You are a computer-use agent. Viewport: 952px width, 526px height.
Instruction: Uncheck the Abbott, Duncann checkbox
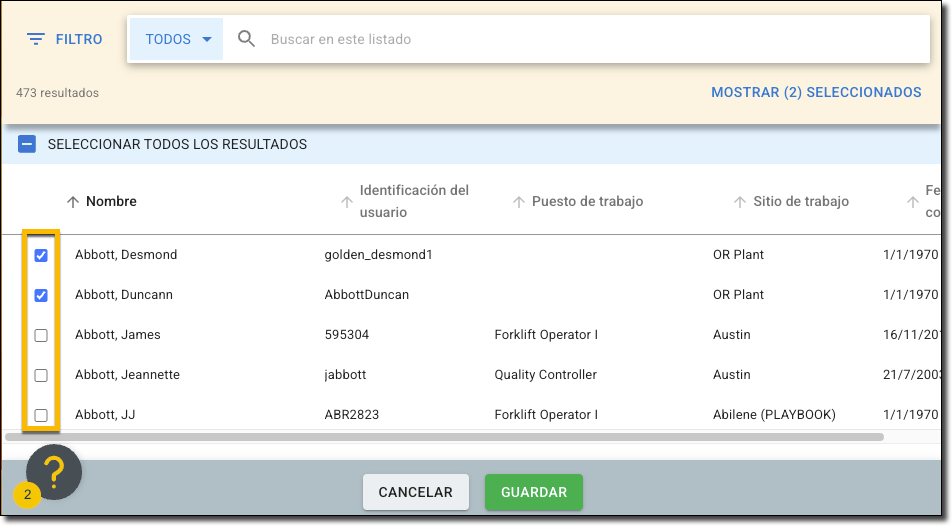41,295
